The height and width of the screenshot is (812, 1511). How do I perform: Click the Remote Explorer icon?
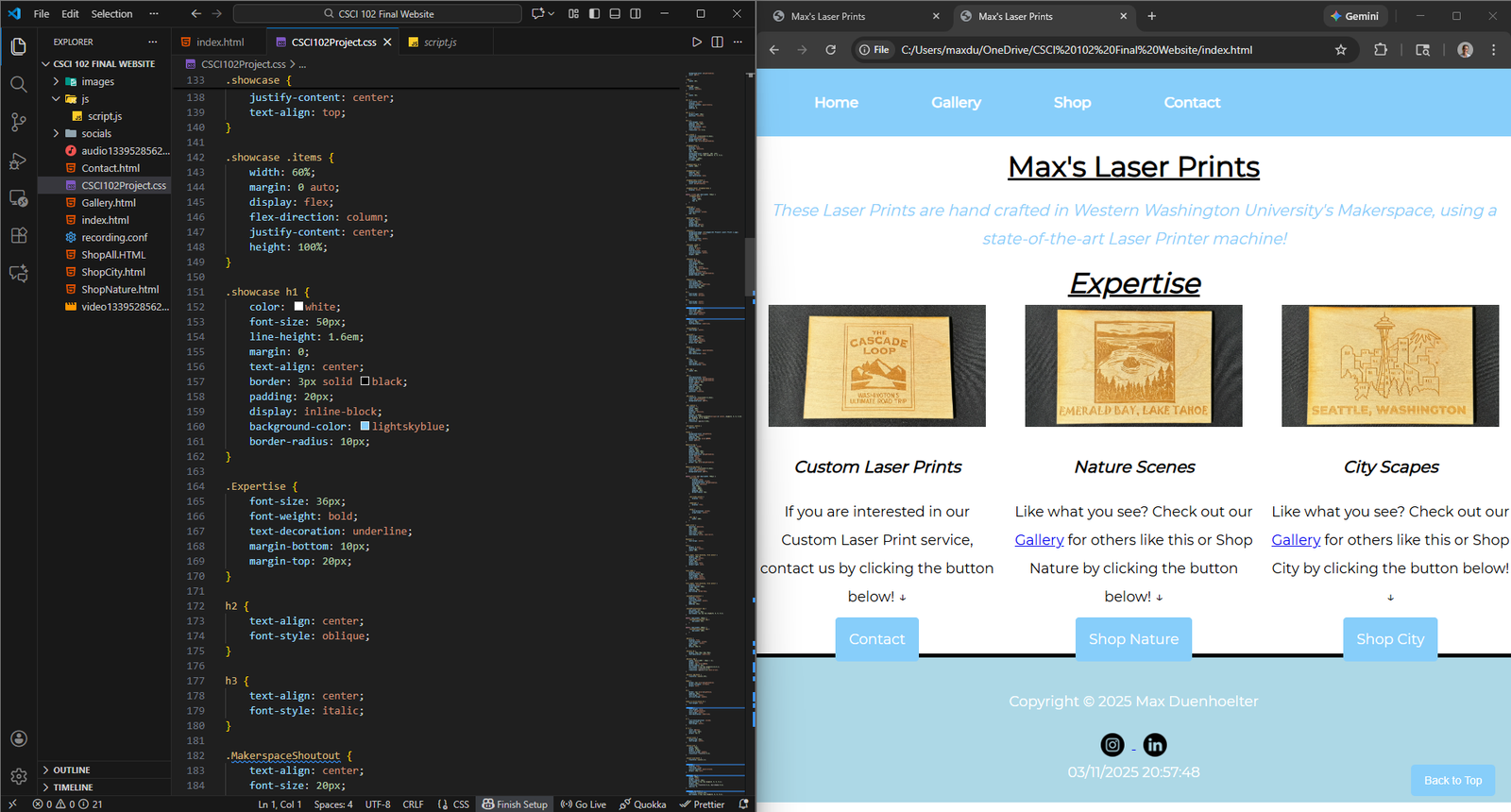click(18, 198)
